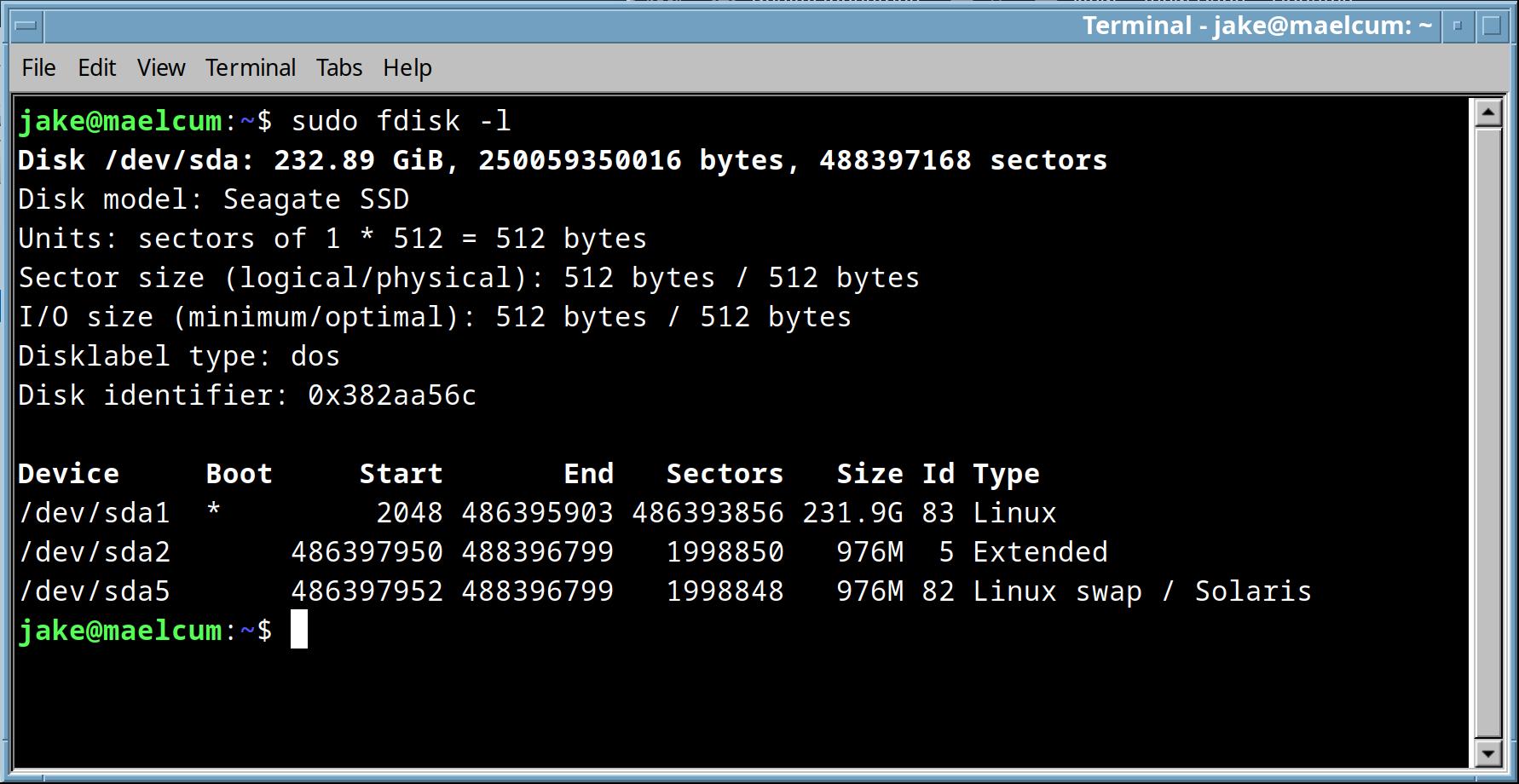The height and width of the screenshot is (784, 1519).
Task: Show the Tabs menu
Action: pyautogui.click(x=339, y=68)
